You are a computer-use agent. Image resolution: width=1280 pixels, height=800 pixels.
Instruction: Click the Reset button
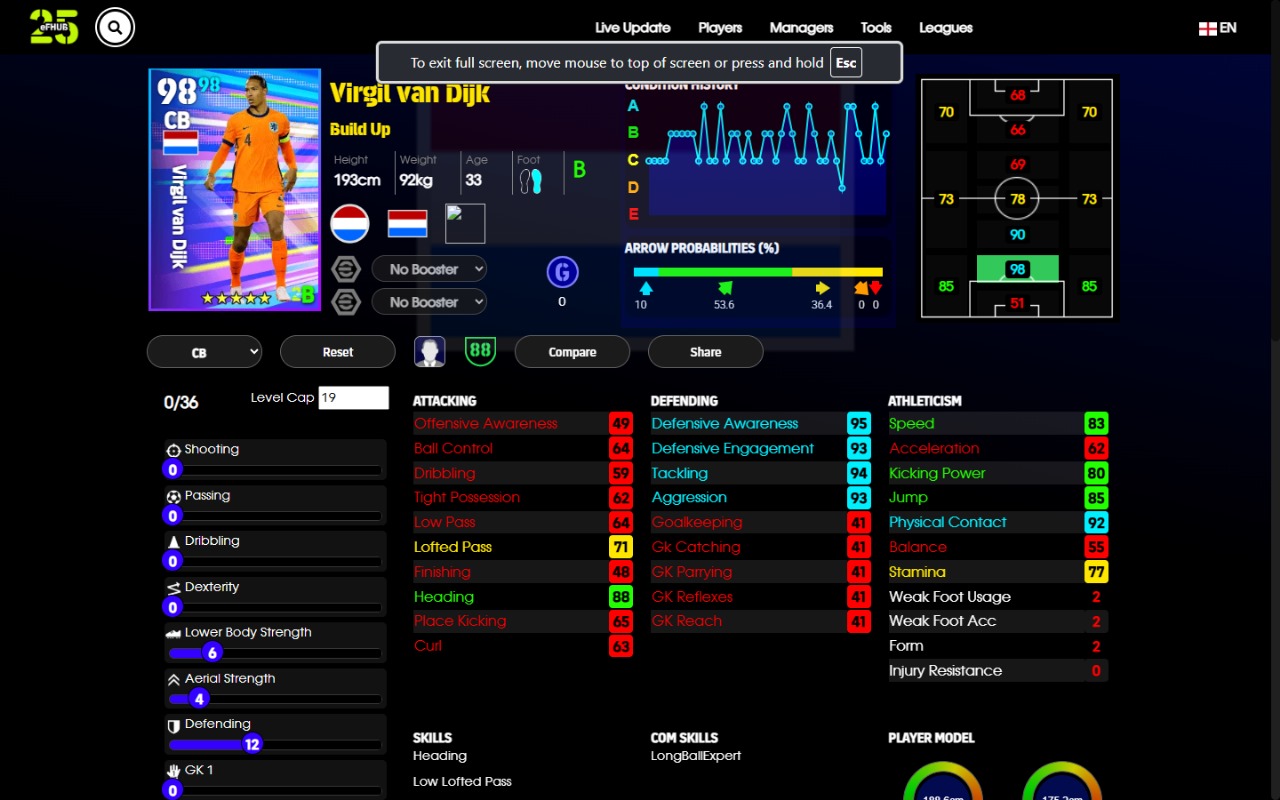point(338,352)
